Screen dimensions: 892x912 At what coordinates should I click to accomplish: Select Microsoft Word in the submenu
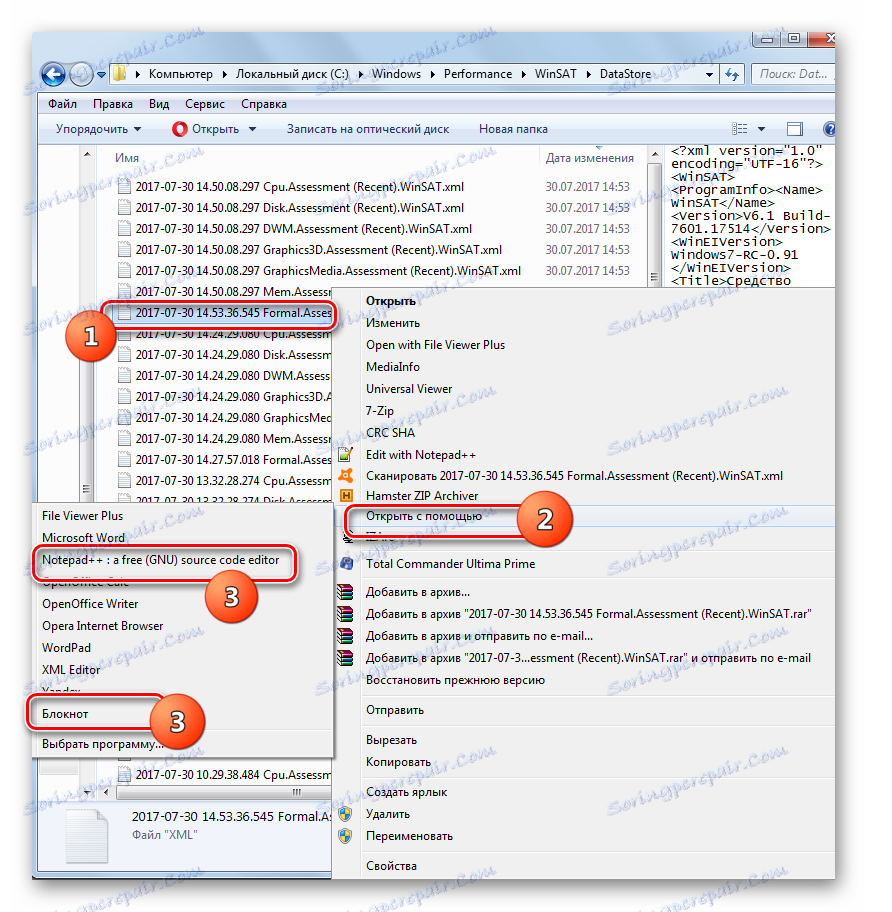point(83,537)
